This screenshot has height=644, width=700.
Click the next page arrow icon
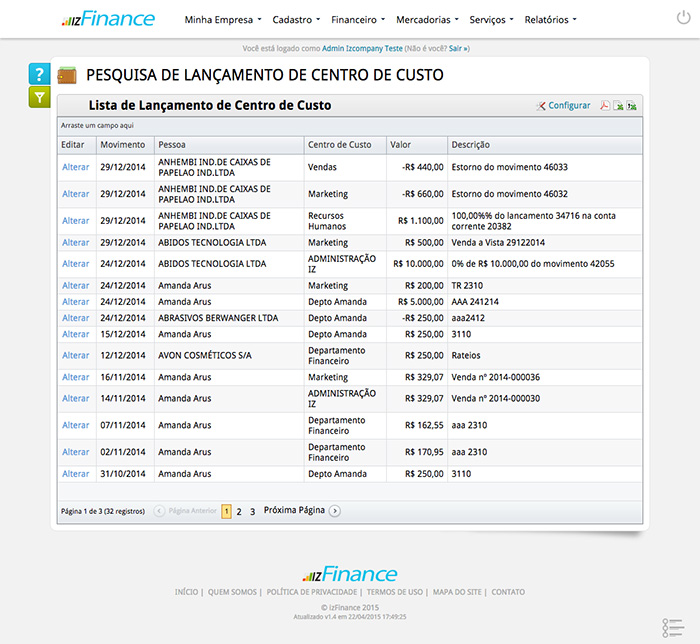click(335, 511)
